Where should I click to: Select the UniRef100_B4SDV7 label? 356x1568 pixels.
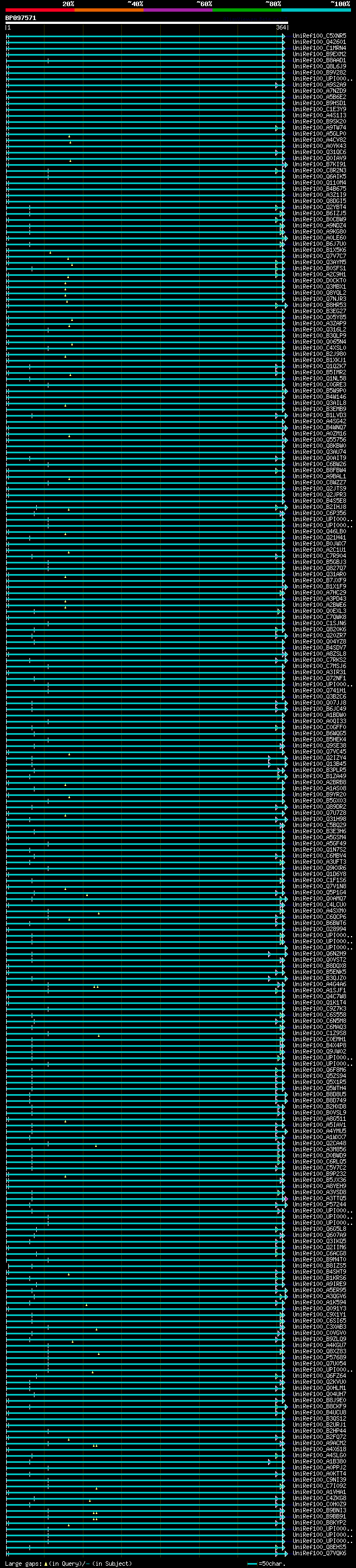[x=319, y=647]
